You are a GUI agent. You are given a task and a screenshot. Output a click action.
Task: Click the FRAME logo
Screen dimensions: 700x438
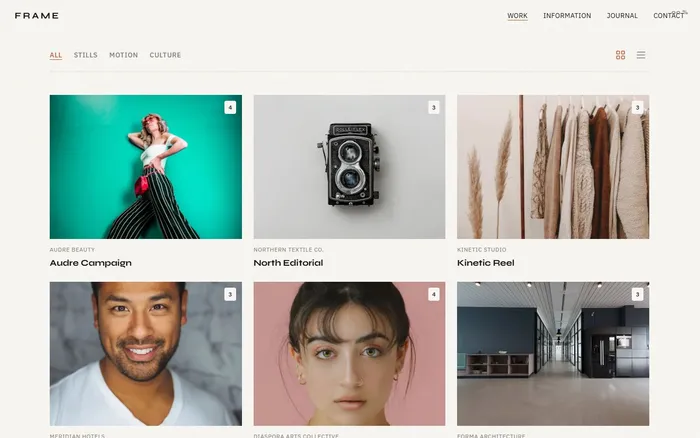37,16
